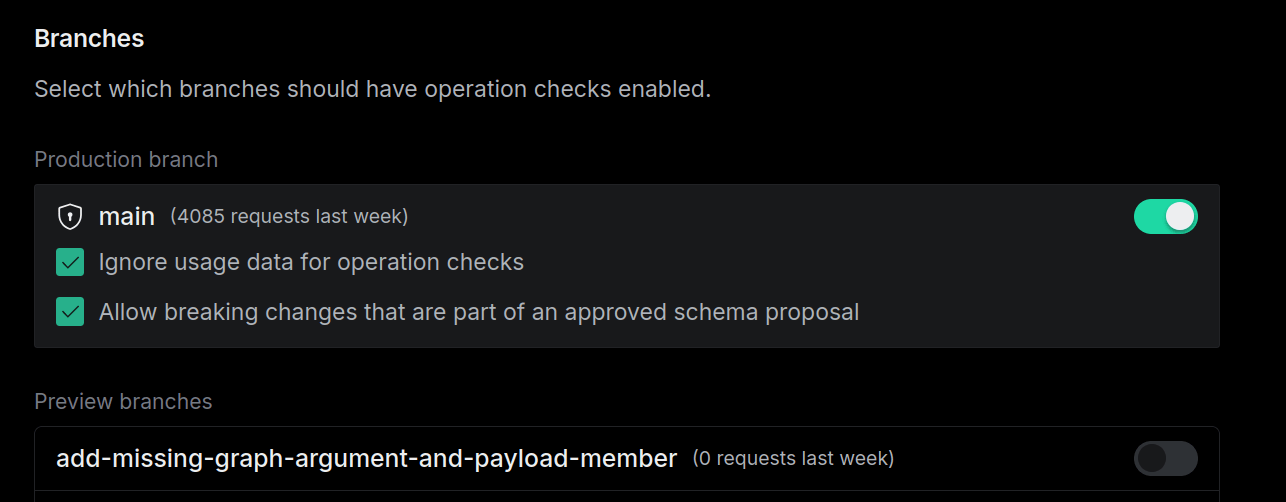
Task: Click the '4085 requests last week' text
Action: (289, 216)
